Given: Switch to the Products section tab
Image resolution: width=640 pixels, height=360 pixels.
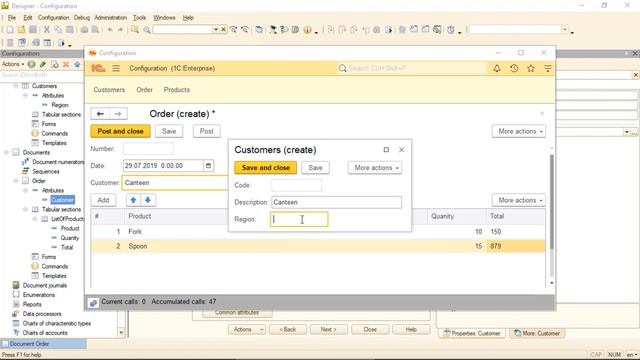Looking at the screenshot, I should click(177, 90).
